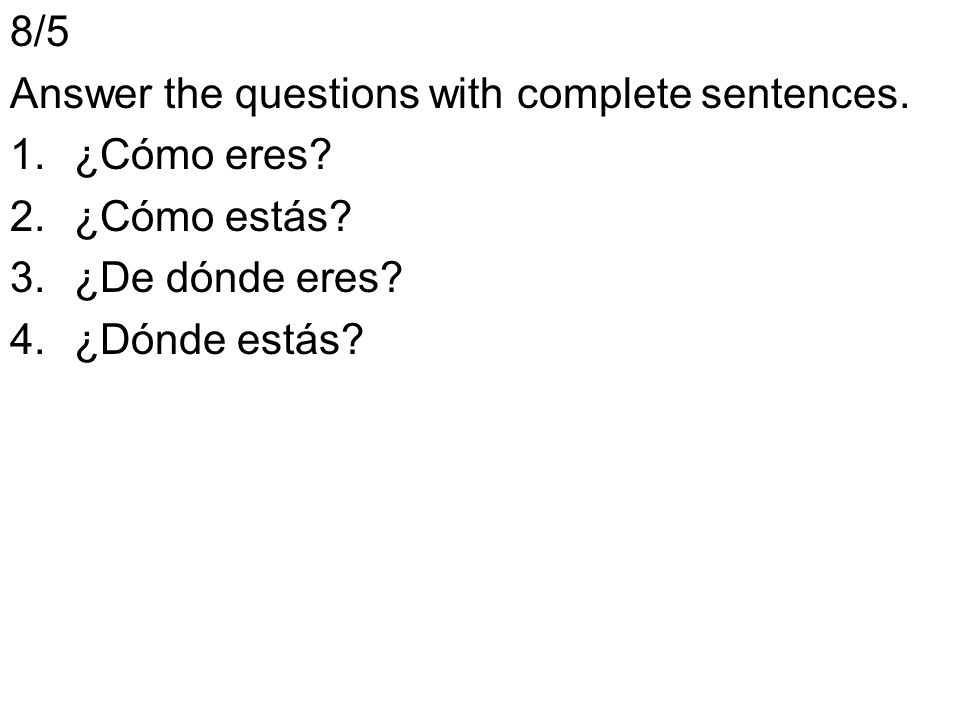
Task: Select list number 3.
Action: 27,278
